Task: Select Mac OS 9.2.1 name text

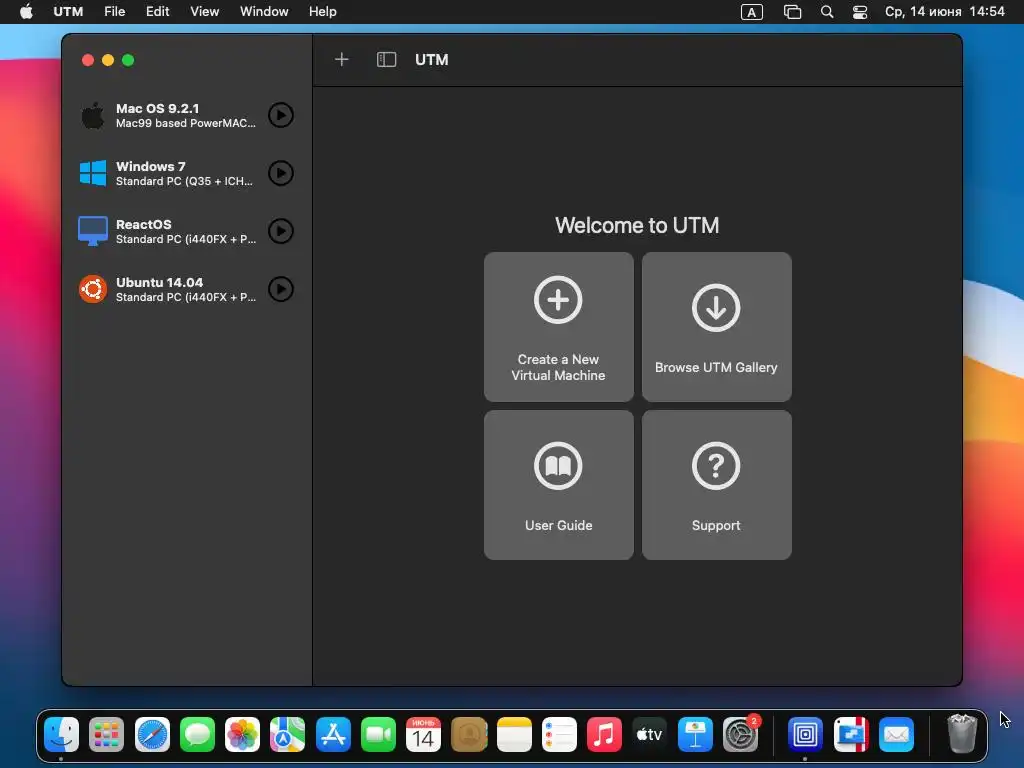Action: point(157,108)
